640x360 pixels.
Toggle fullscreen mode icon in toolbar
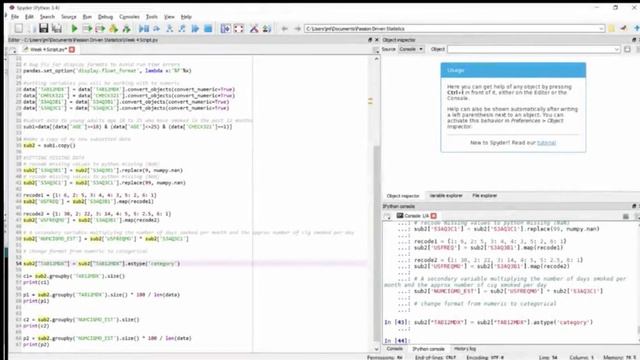point(238,29)
